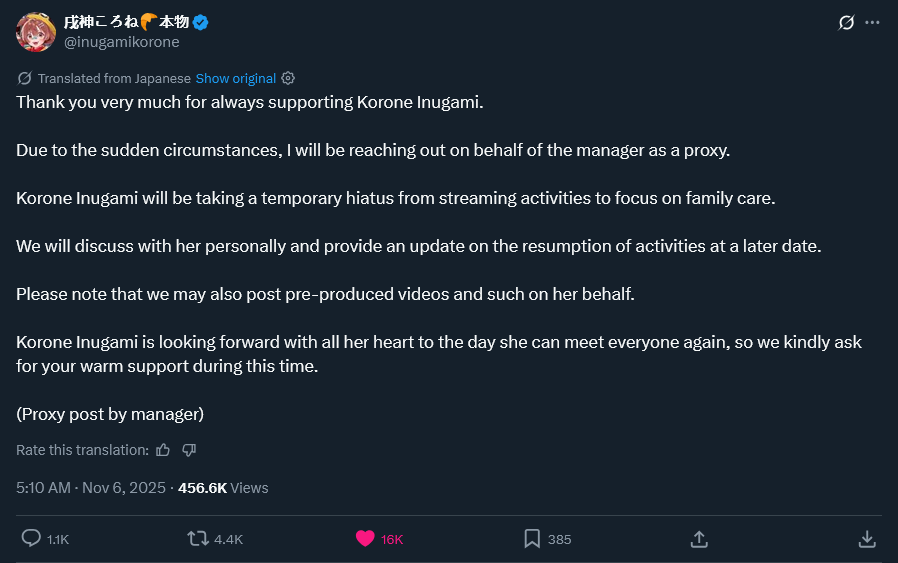Click the download arrow icon

click(x=867, y=539)
